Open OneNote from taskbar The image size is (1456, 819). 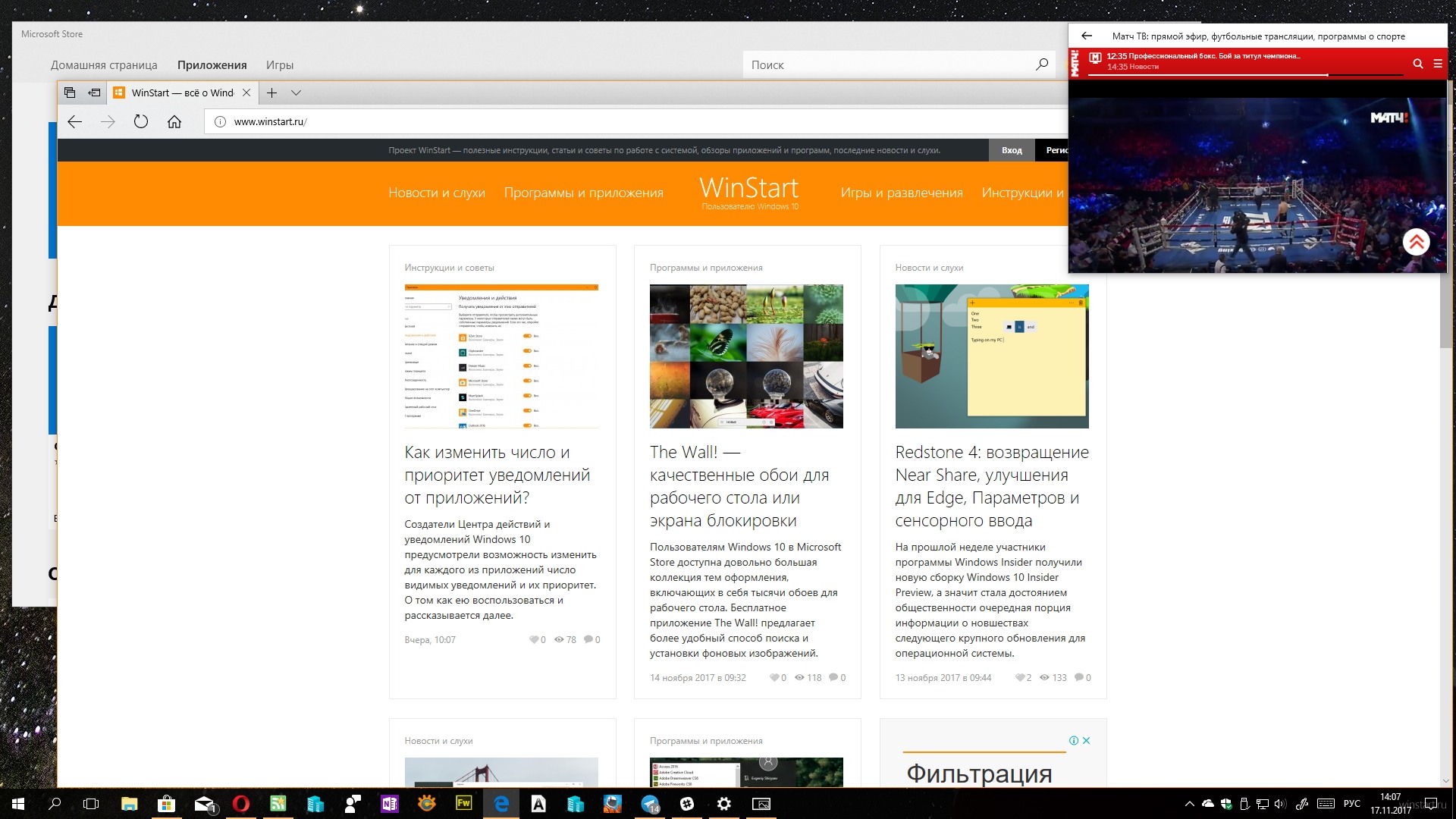point(390,804)
